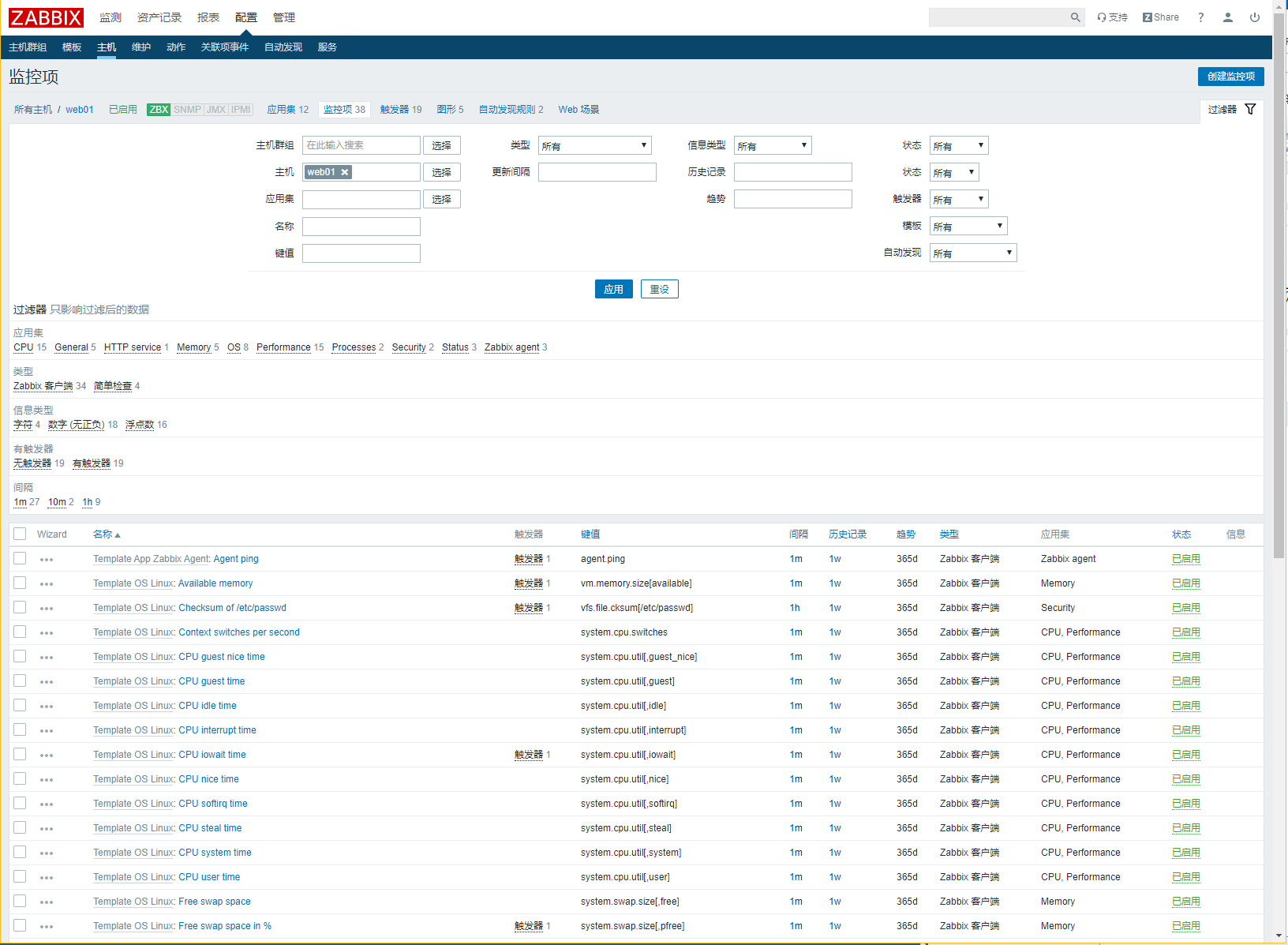
Task: Open the user profile icon
Action: [1228, 17]
